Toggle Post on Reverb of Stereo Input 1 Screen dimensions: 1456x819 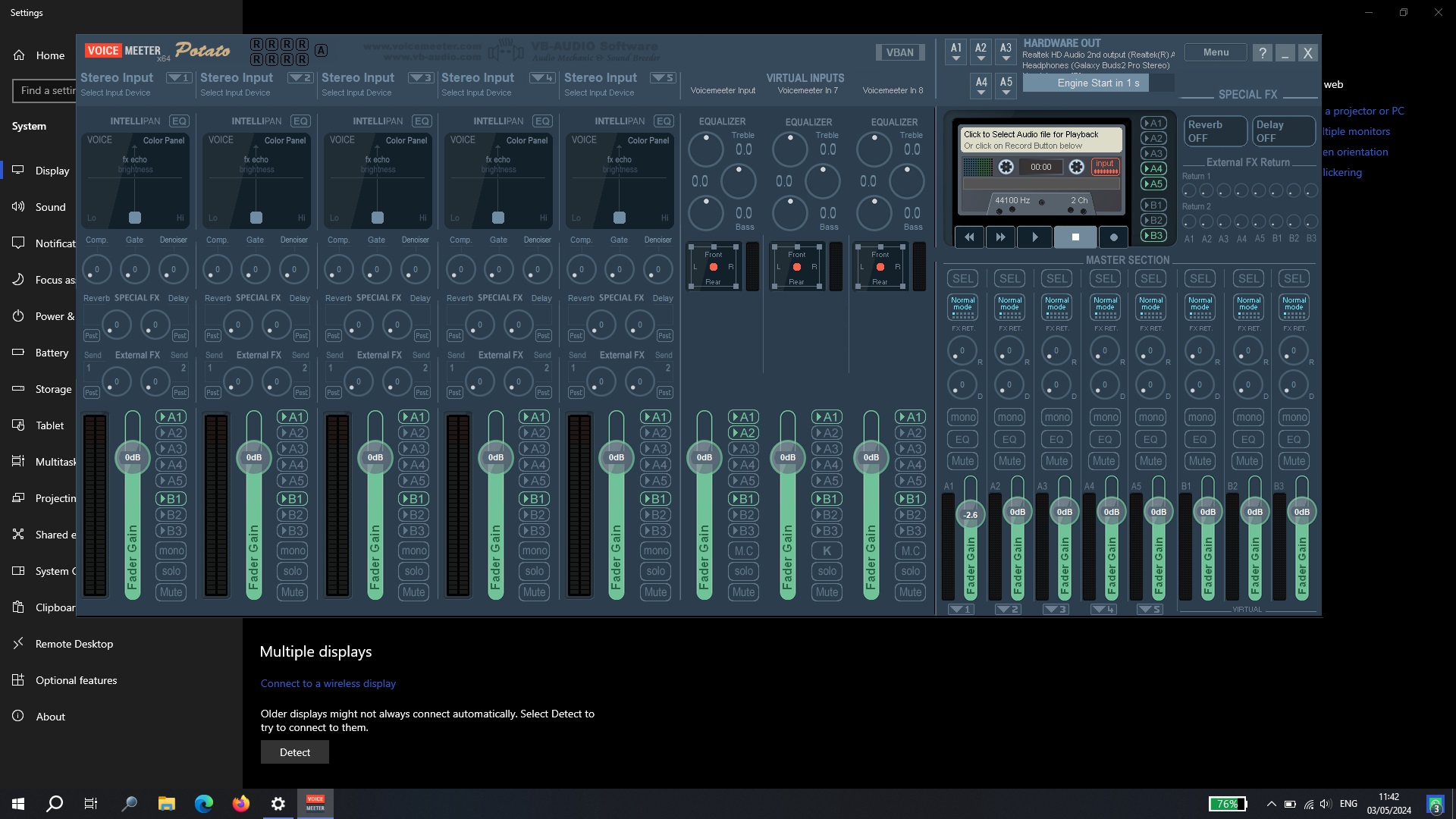click(x=91, y=336)
